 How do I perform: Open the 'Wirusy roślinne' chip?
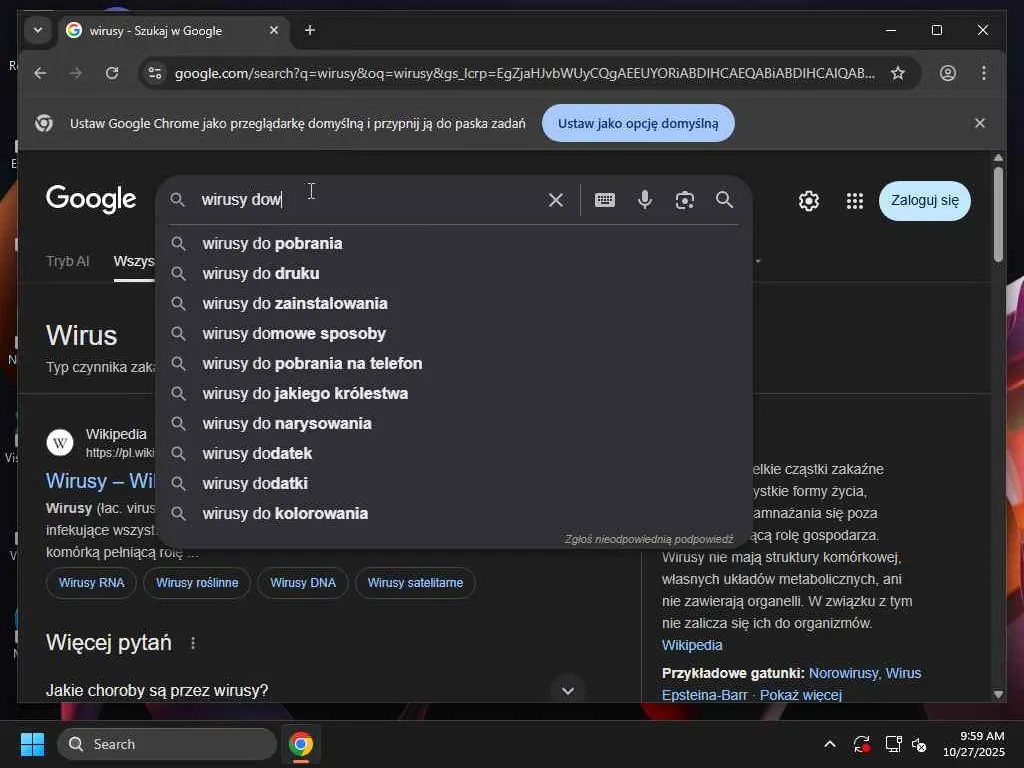(x=197, y=583)
